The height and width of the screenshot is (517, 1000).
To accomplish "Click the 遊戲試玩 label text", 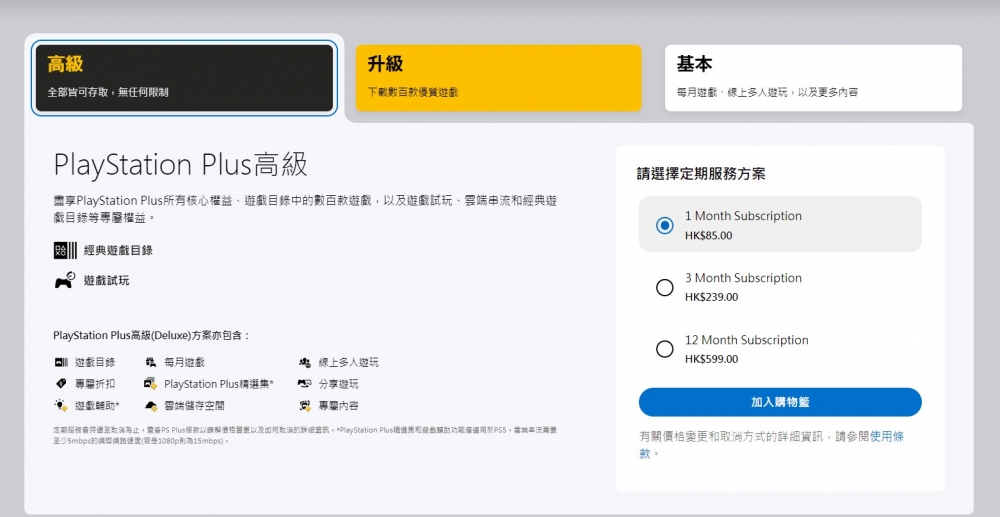I will [107, 280].
